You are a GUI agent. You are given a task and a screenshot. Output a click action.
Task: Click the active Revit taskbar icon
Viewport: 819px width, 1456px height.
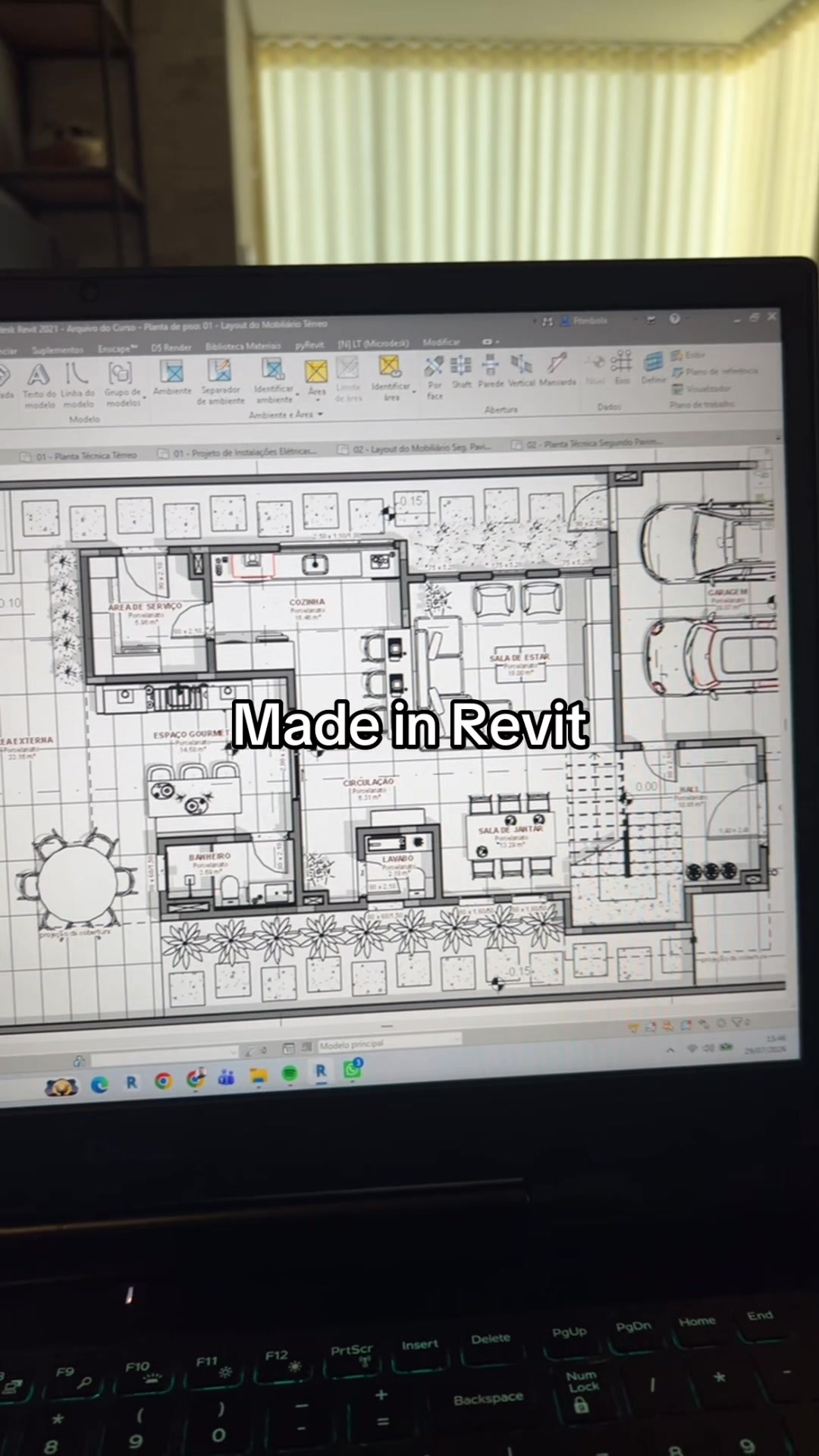pos(321,1072)
